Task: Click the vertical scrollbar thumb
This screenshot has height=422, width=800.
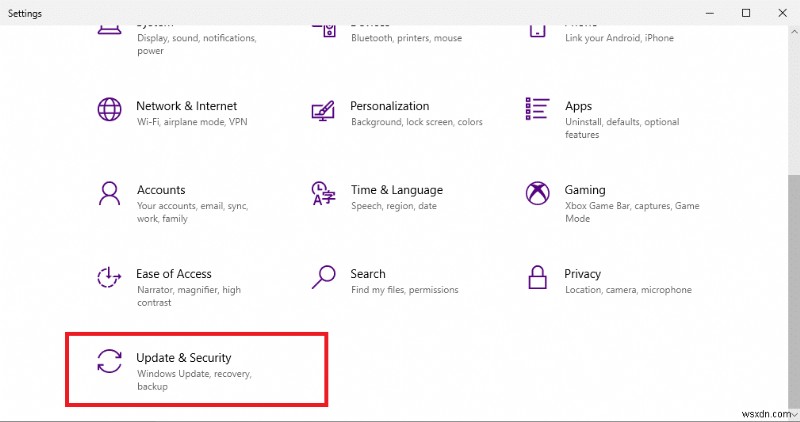Action: tap(794, 291)
